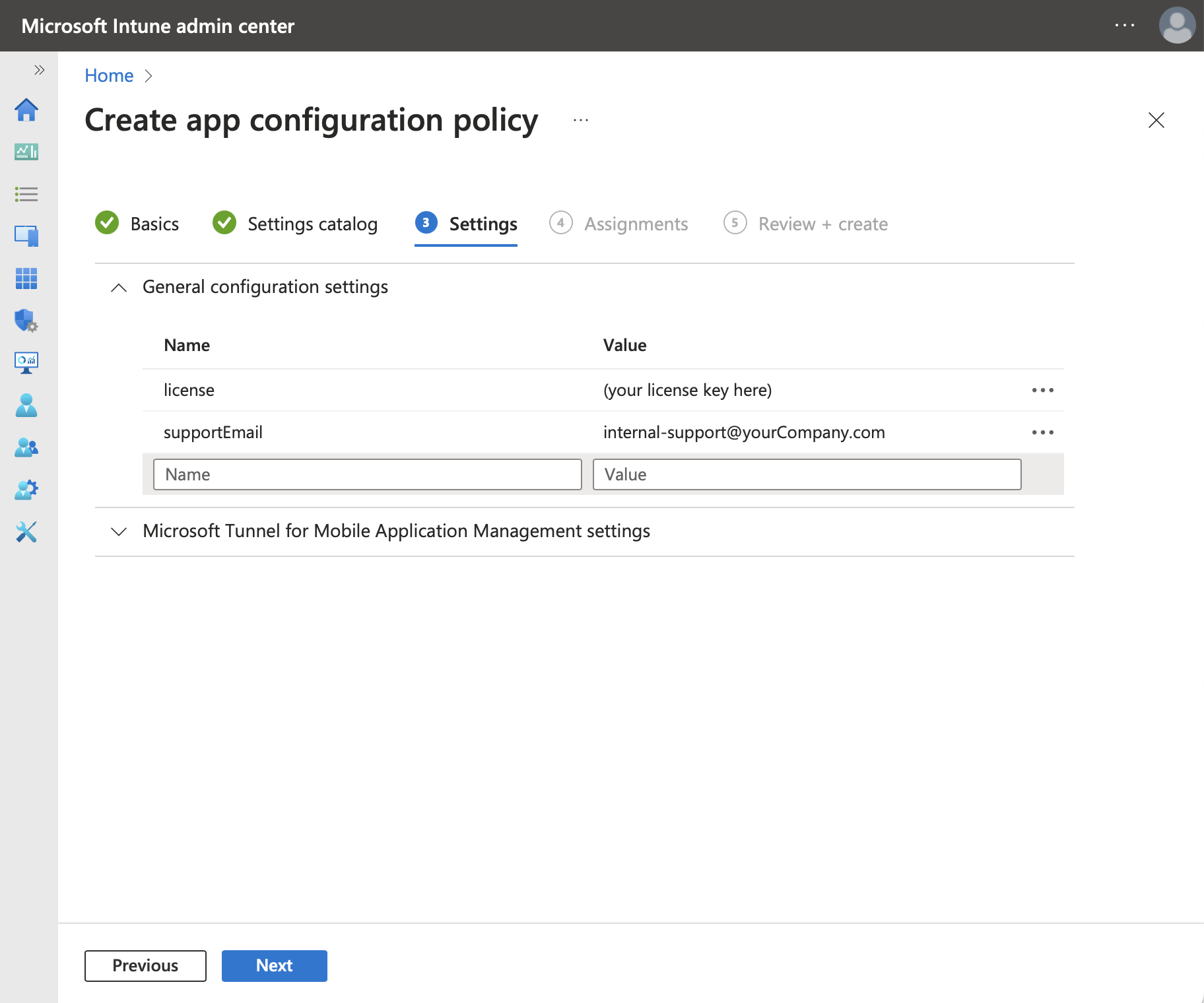Image resolution: width=1204 pixels, height=1003 pixels.
Task: Click the Name column header
Action: click(187, 345)
